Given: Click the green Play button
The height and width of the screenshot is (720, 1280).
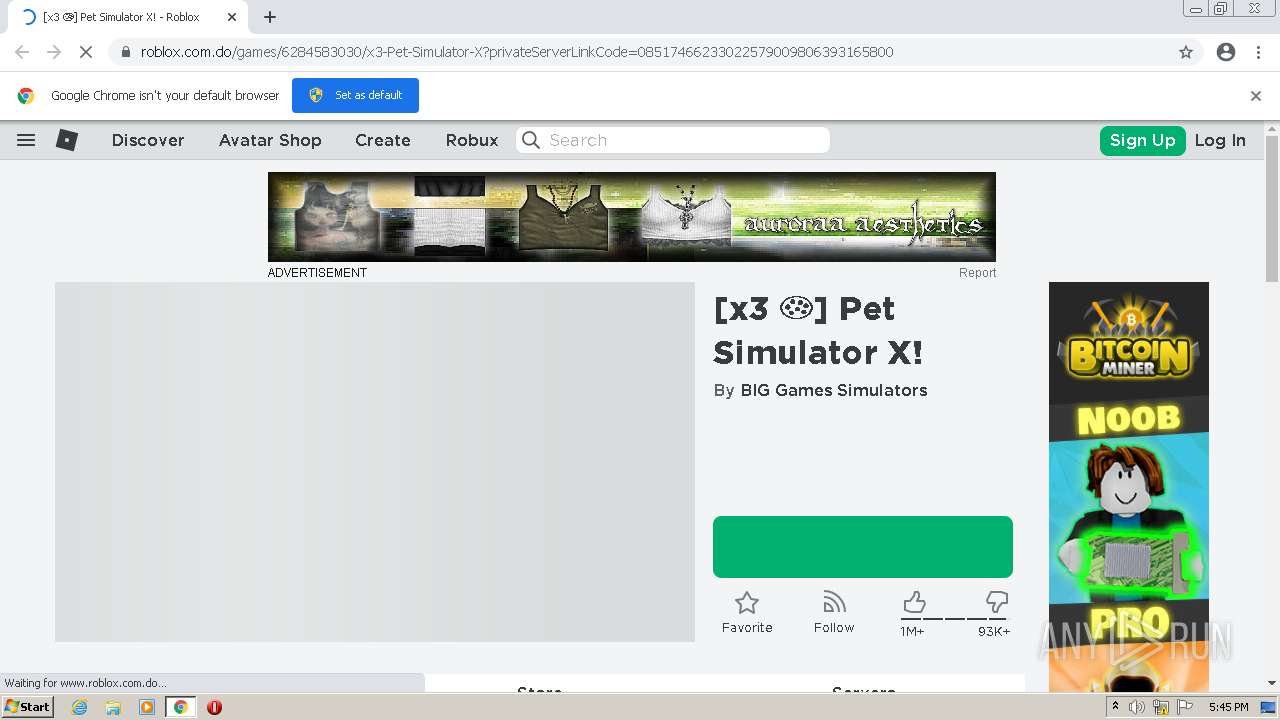Looking at the screenshot, I should [x=863, y=547].
